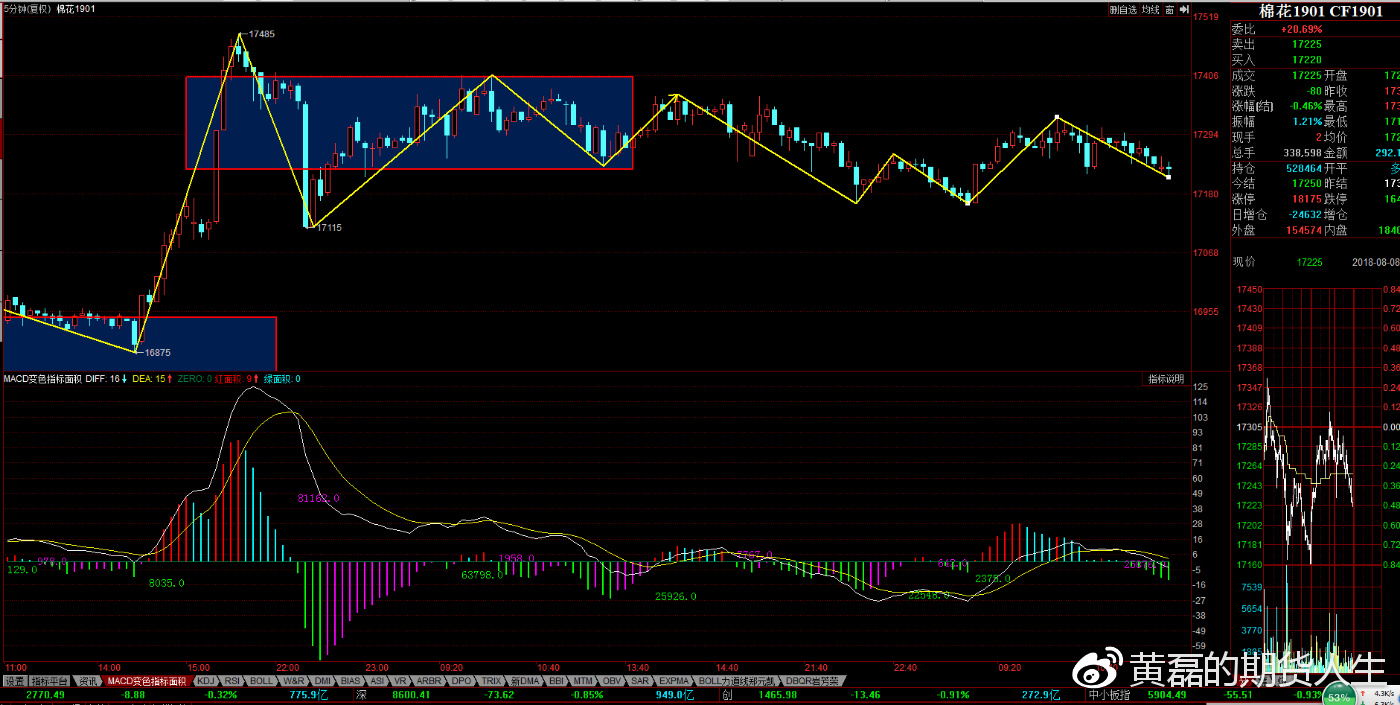
Task: Click the 绿面积: 0 readout
Action: pos(282,379)
